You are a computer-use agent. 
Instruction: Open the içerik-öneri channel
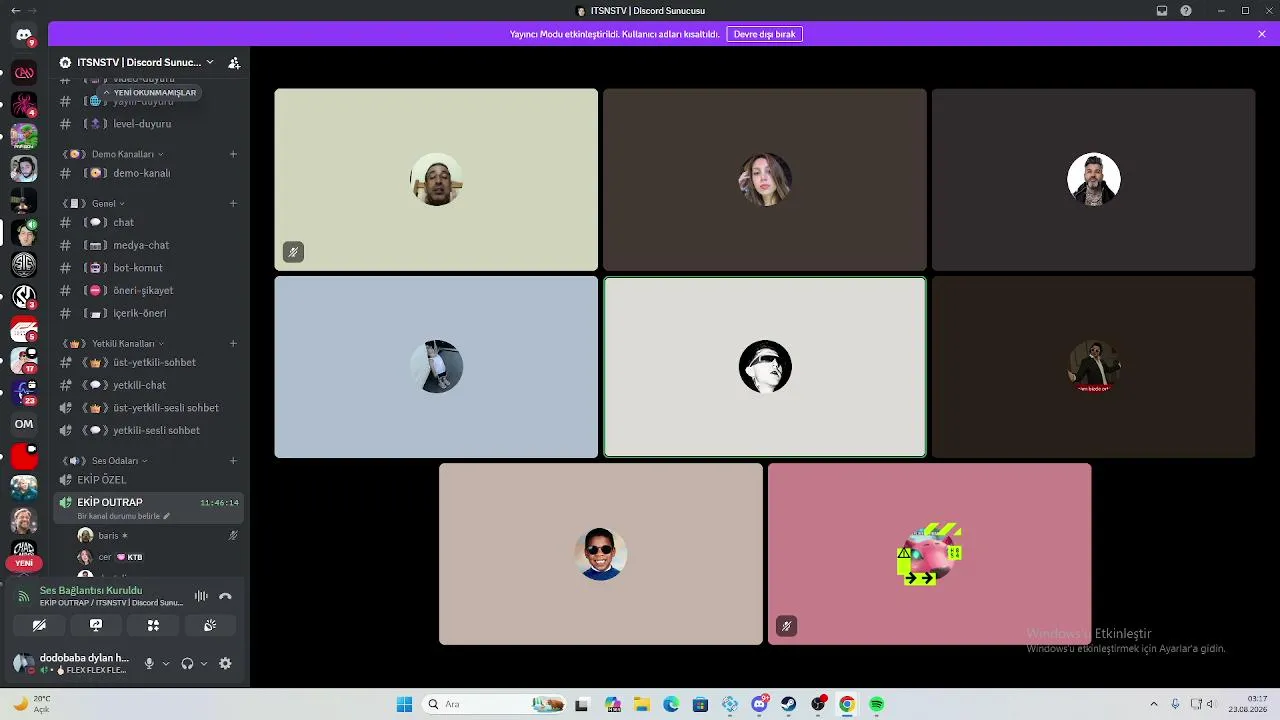(148, 313)
